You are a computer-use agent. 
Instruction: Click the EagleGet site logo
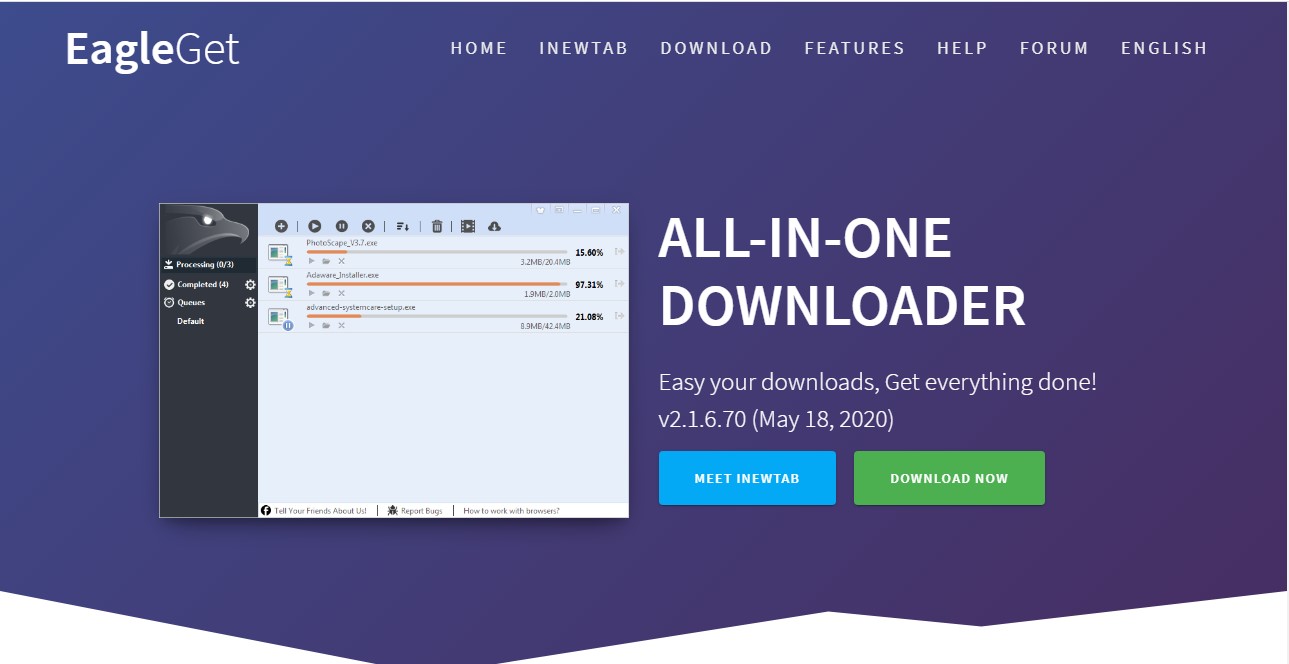[152, 49]
